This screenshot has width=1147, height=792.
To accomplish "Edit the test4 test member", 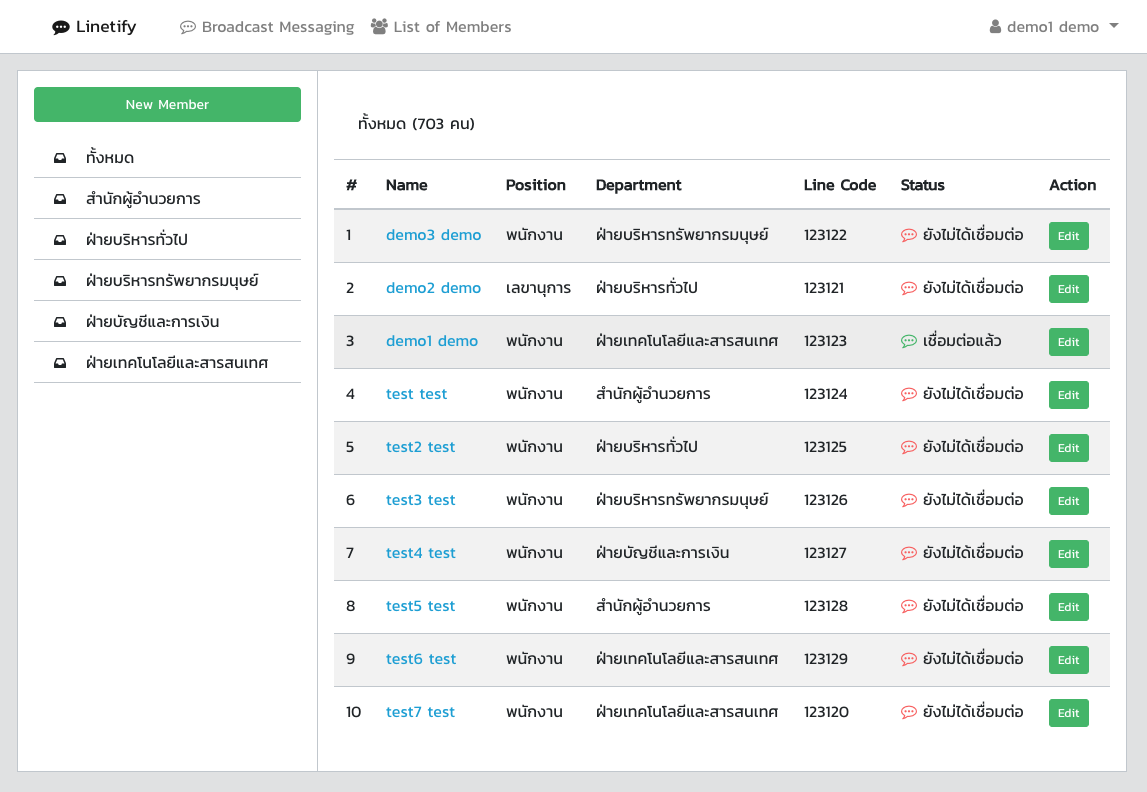I will [x=1068, y=554].
